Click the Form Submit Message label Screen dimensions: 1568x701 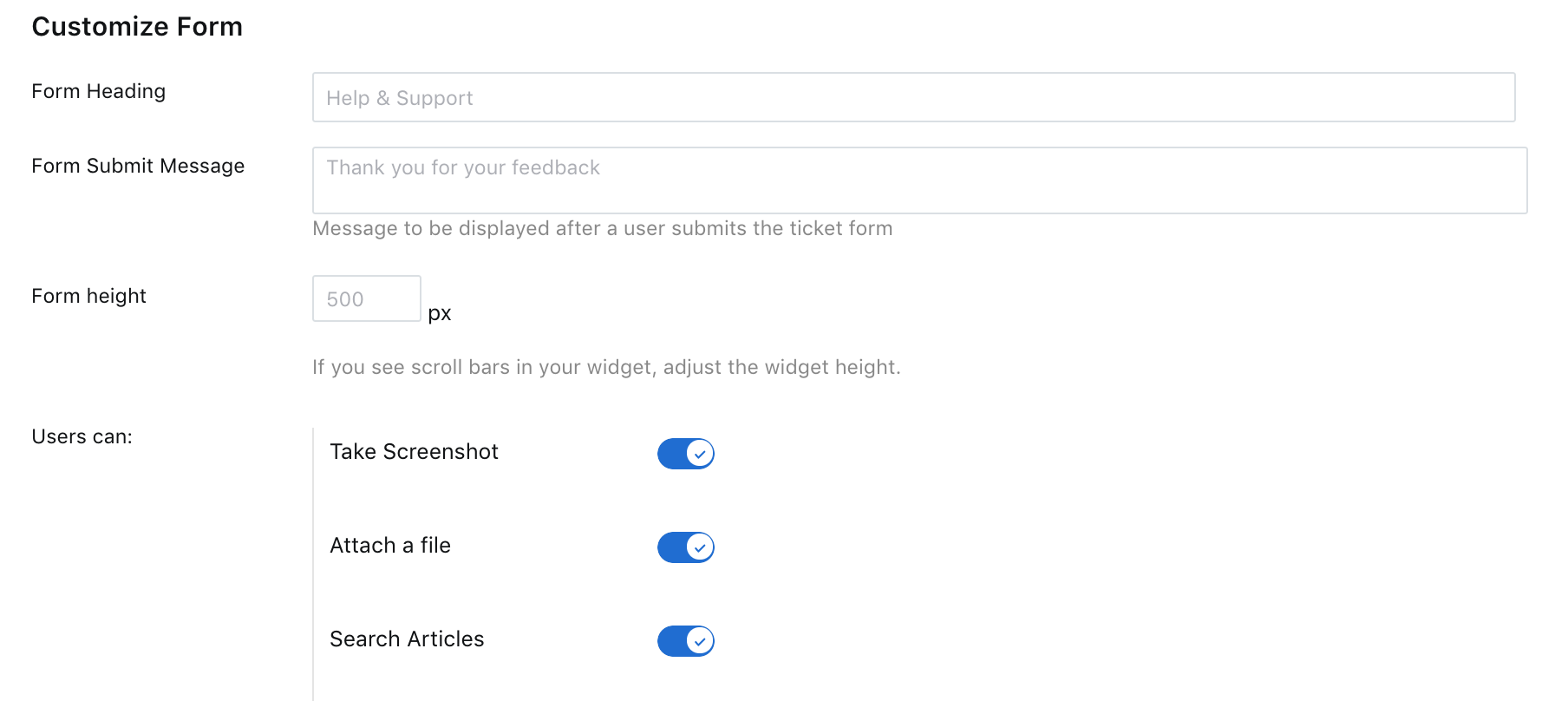coord(138,166)
